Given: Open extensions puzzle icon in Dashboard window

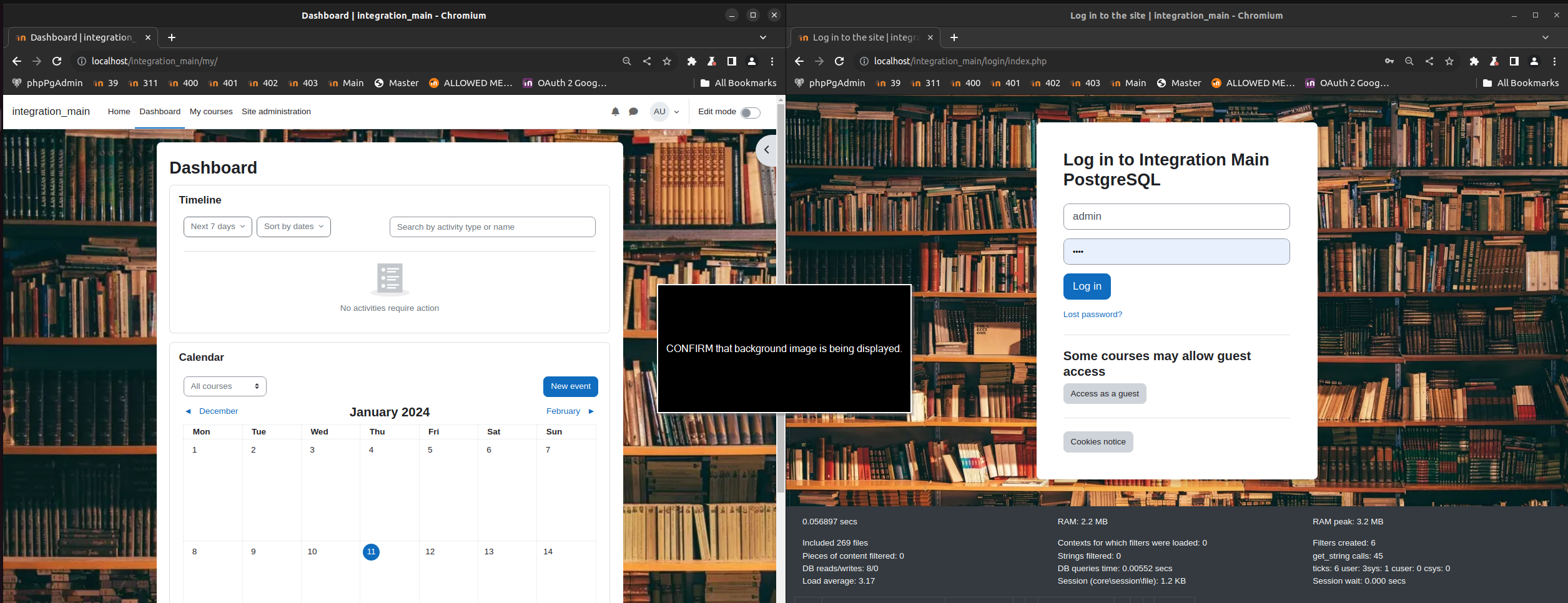Looking at the screenshot, I should click(x=692, y=61).
